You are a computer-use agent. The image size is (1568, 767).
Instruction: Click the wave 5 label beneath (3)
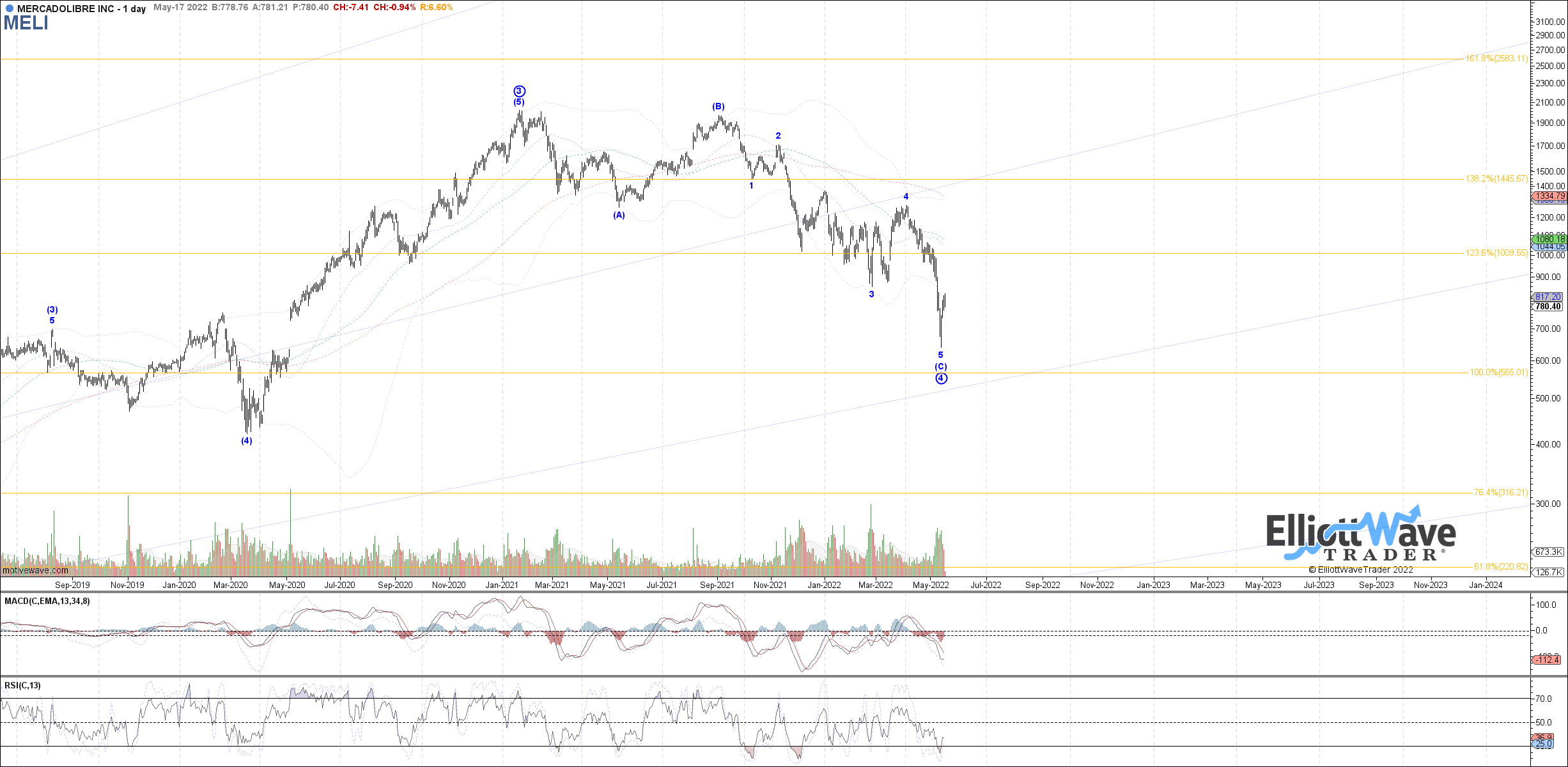52,321
